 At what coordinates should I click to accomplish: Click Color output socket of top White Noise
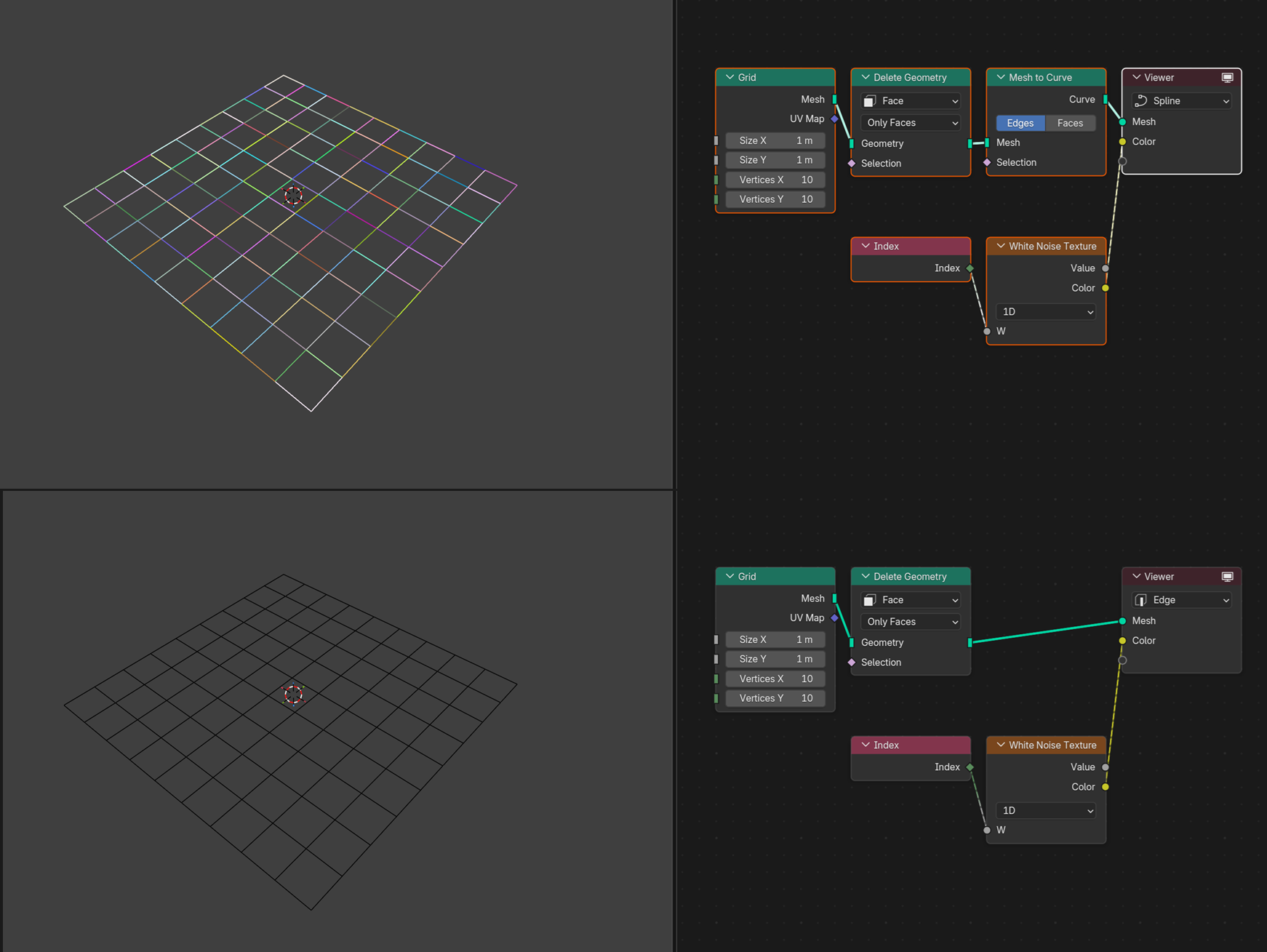[x=1106, y=288]
